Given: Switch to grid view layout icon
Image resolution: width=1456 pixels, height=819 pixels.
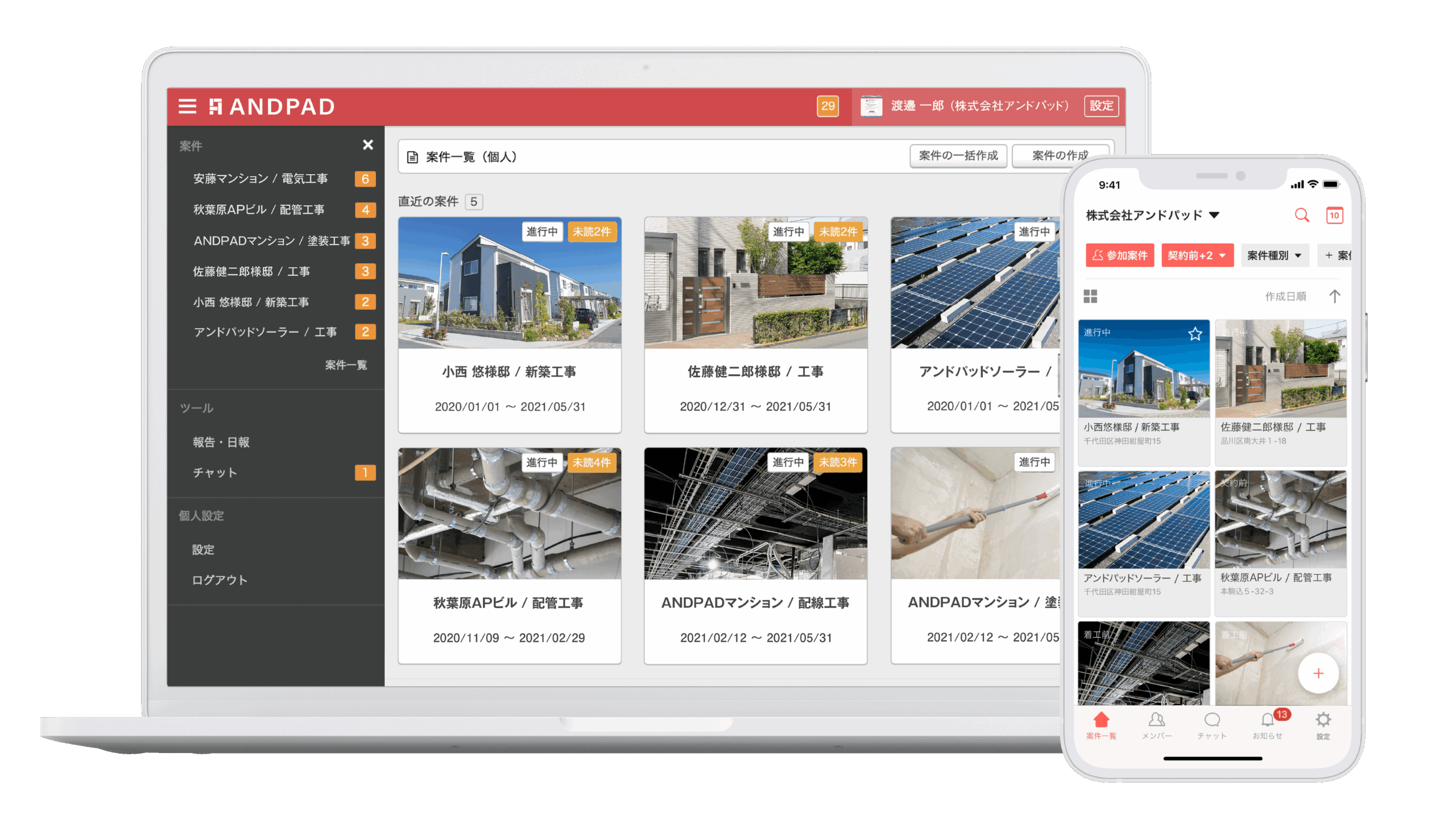Looking at the screenshot, I should [1090, 296].
